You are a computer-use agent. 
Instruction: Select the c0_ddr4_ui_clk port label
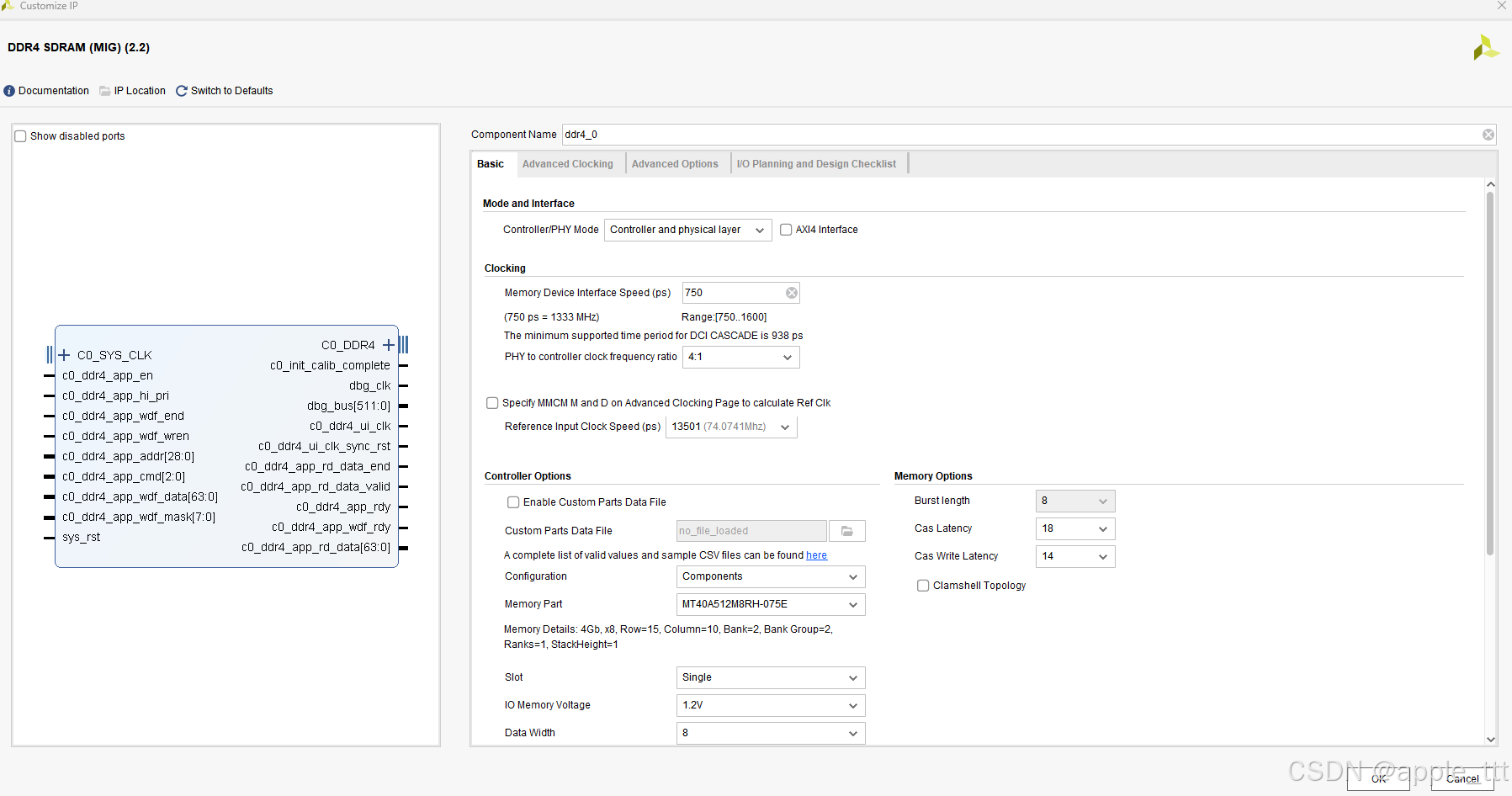pos(350,426)
